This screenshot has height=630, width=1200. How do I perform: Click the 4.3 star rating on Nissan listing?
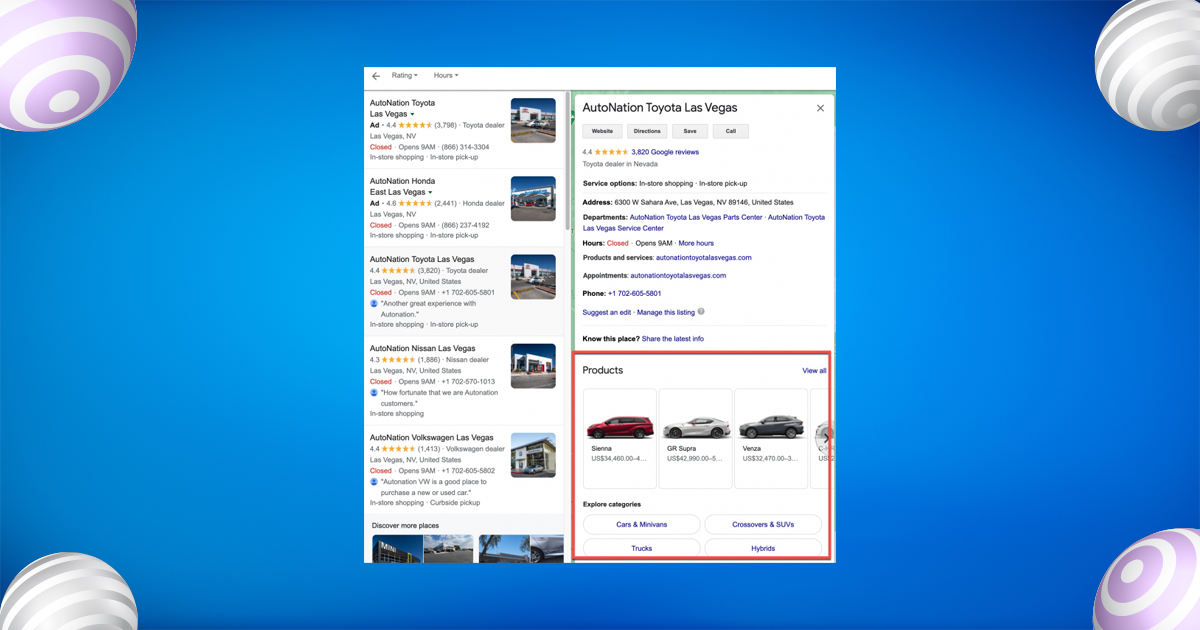[398, 360]
